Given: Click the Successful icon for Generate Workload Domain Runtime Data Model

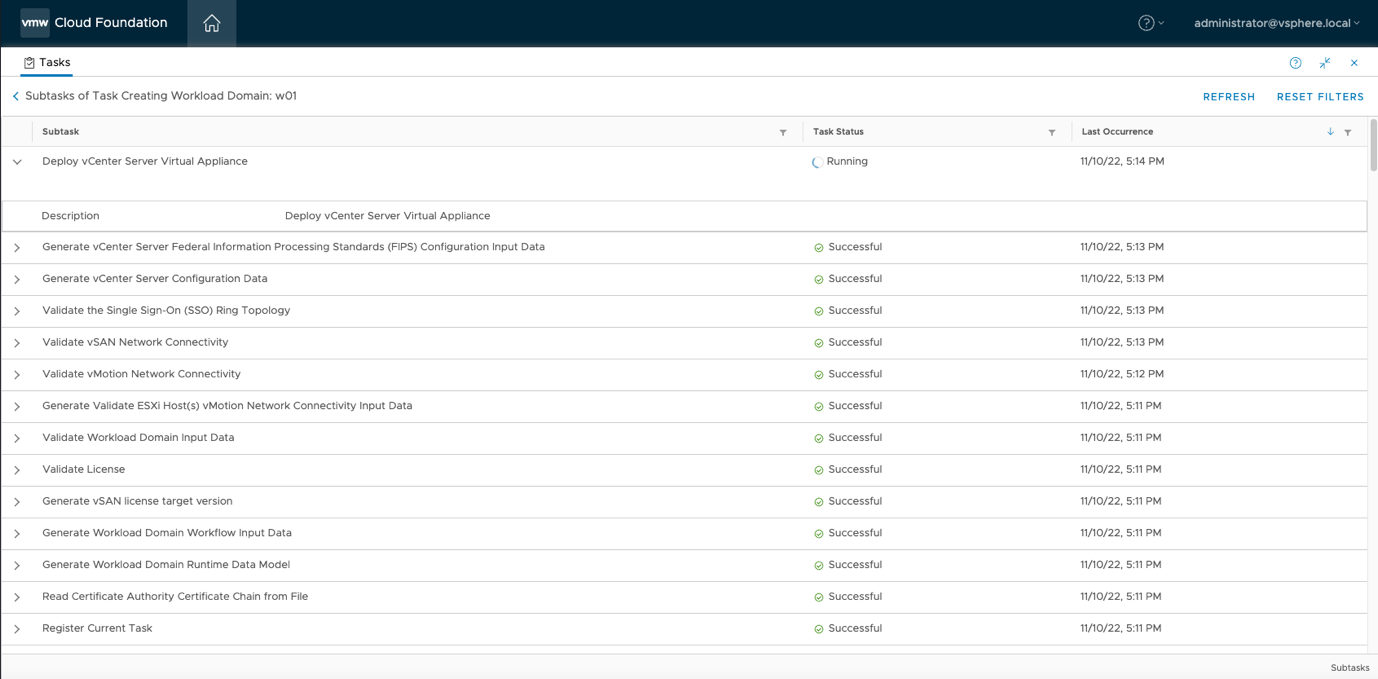Looking at the screenshot, I should tap(819, 565).
